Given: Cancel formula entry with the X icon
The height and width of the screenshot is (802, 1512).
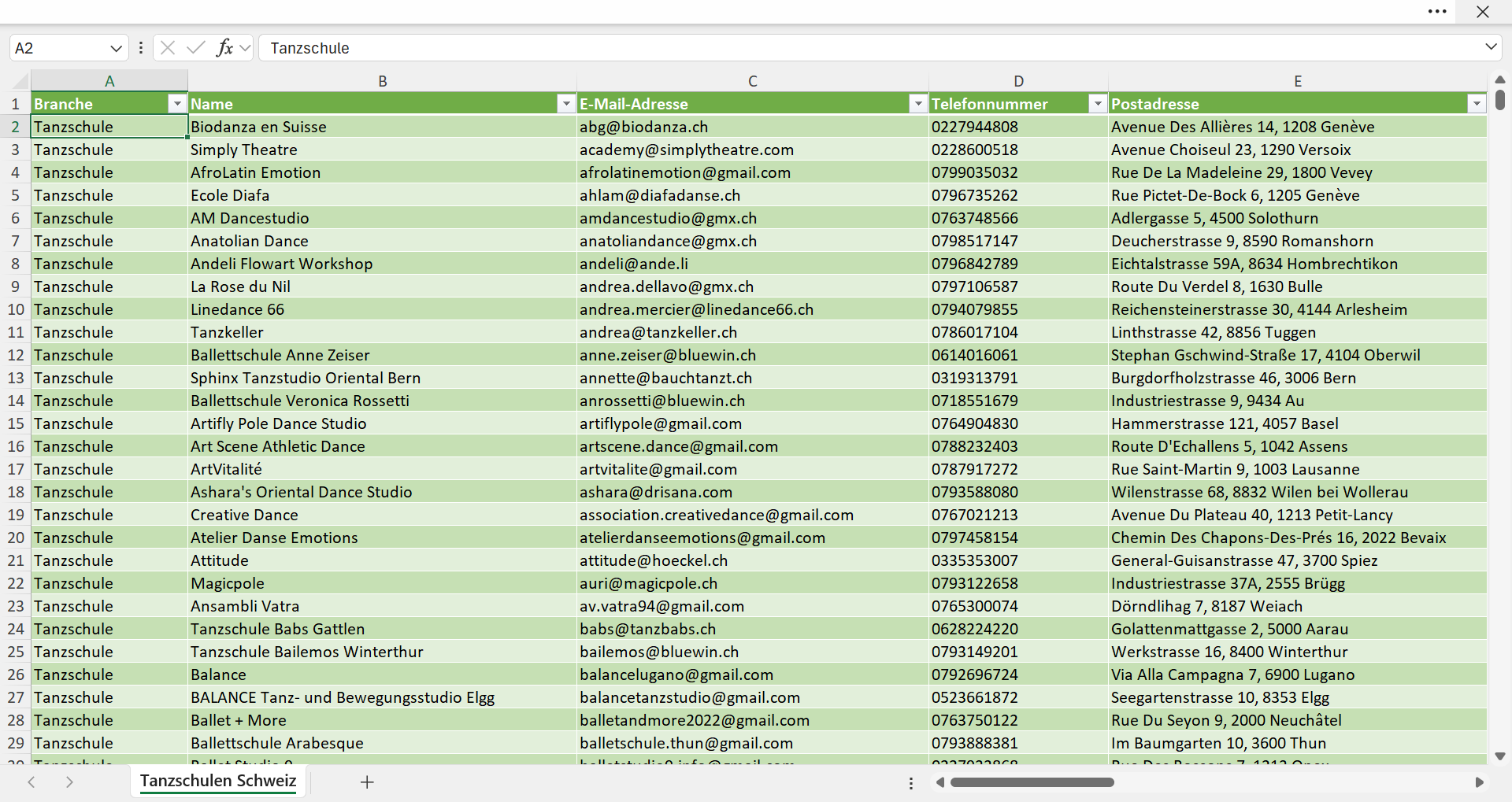Looking at the screenshot, I should pos(168,48).
